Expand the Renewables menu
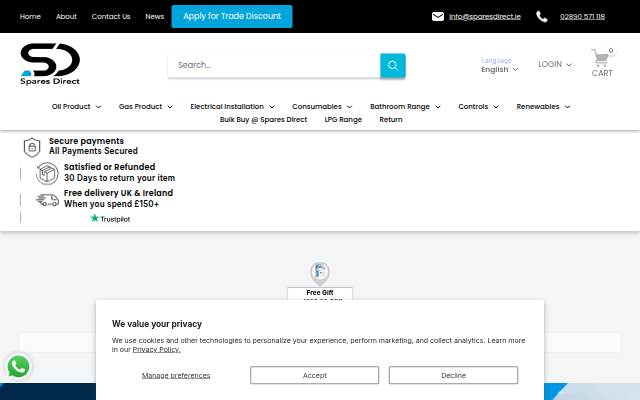This screenshot has height=400, width=640. 543,107
